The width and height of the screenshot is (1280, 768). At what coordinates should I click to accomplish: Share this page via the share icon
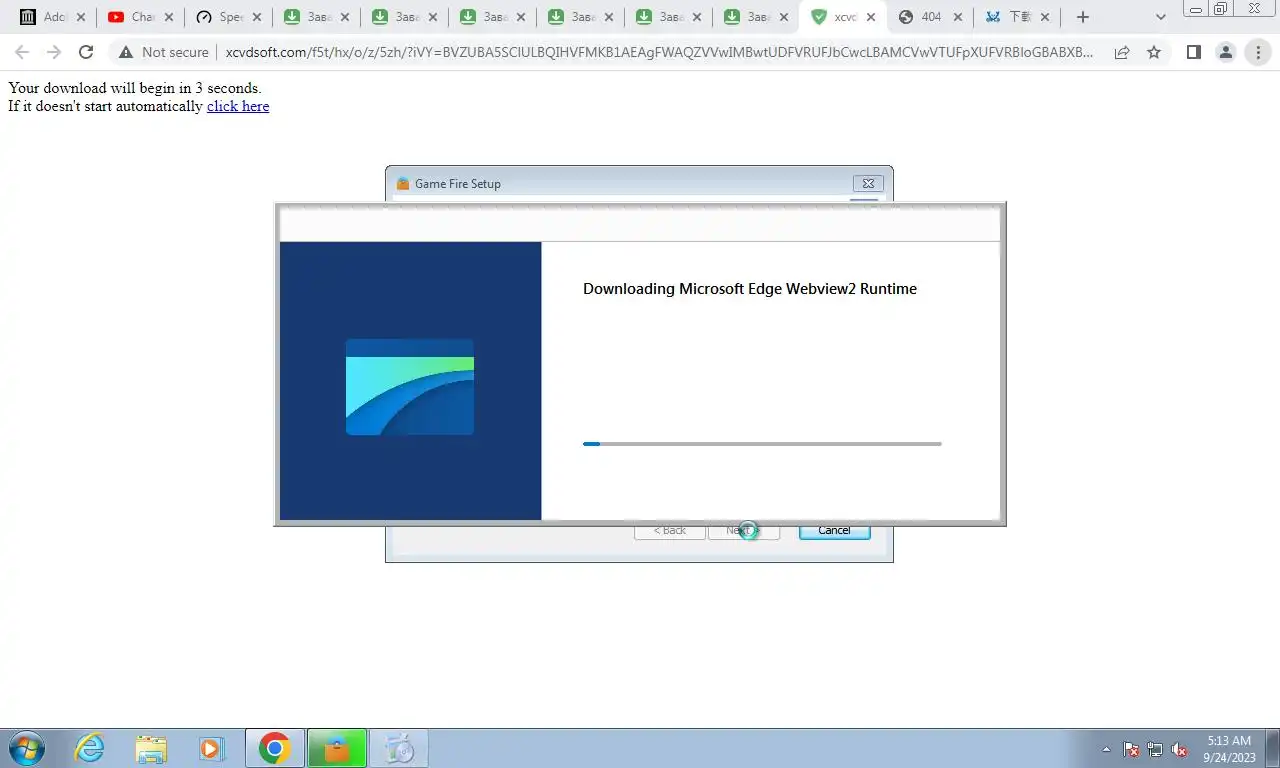[1122, 52]
